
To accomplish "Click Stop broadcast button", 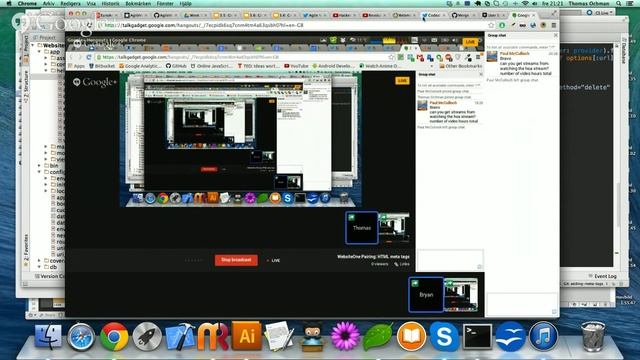I will (x=236, y=260).
